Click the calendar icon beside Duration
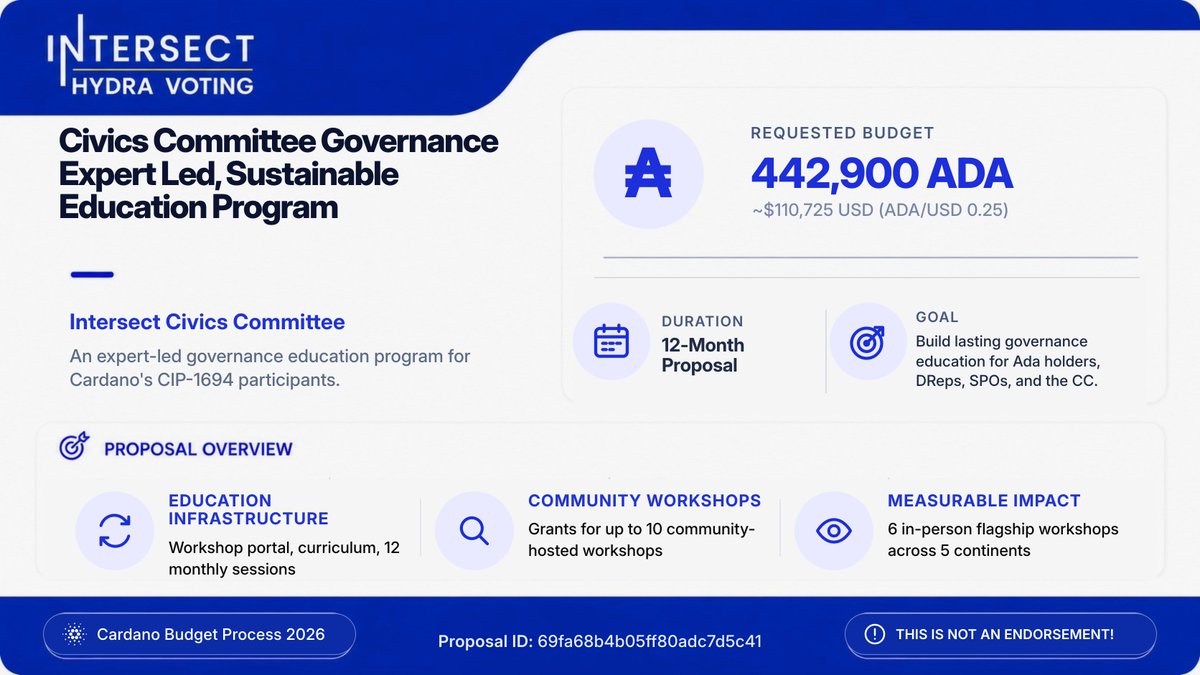Screen dimensions: 1200x675 (611, 341)
